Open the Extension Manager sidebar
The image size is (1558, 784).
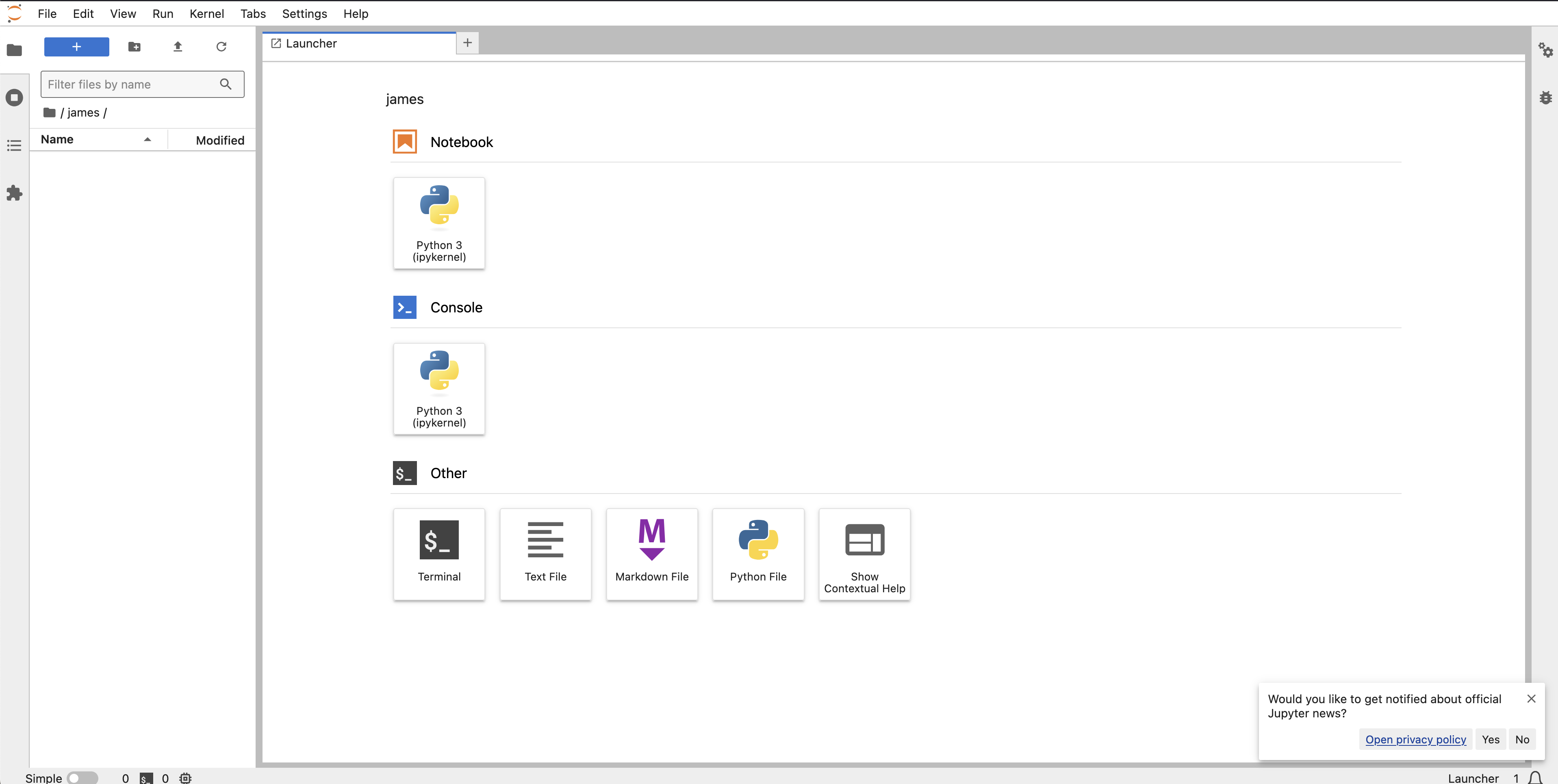[15, 193]
